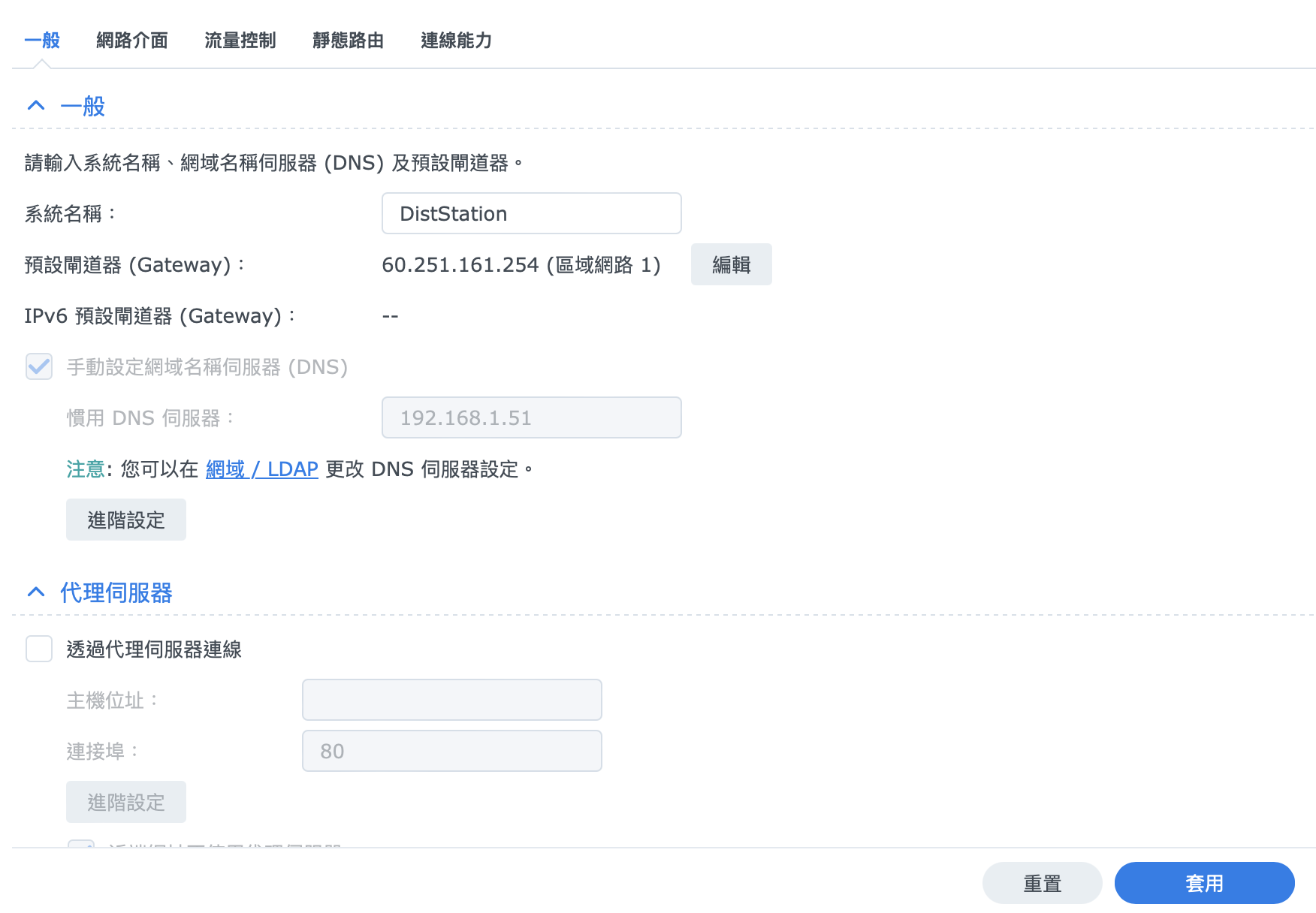
Task: Click the 連接埠 port field
Action: click(451, 752)
